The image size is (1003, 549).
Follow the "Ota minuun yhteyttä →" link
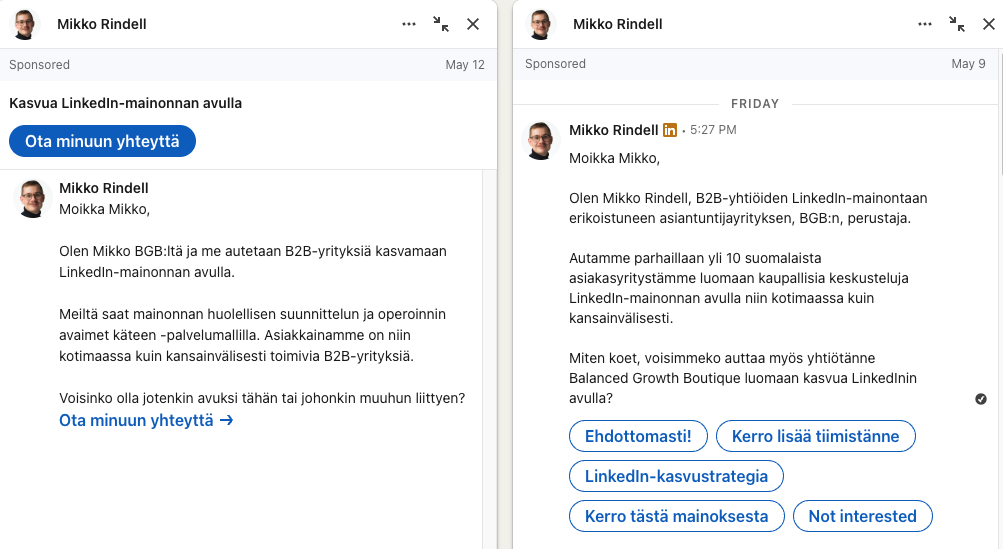coord(146,420)
